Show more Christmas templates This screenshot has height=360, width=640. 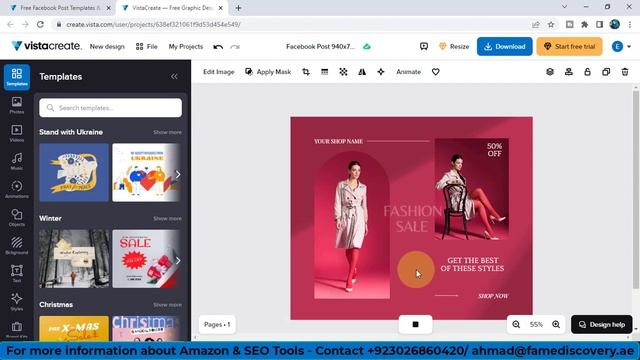tap(167, 304)
